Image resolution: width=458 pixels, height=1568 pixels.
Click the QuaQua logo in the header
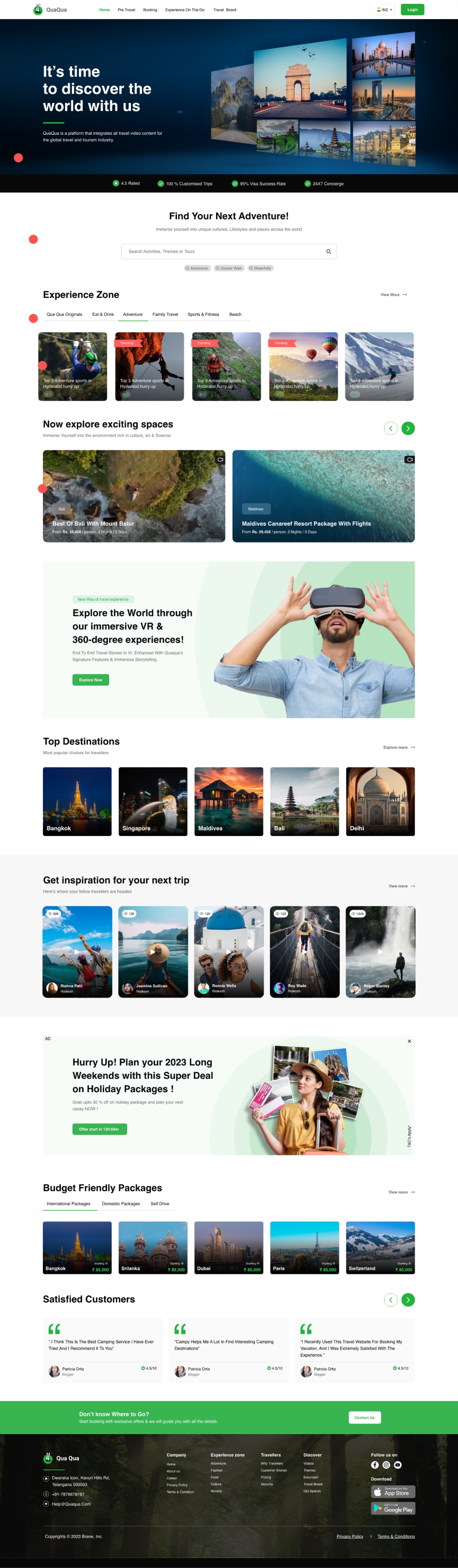click(49, 10)
